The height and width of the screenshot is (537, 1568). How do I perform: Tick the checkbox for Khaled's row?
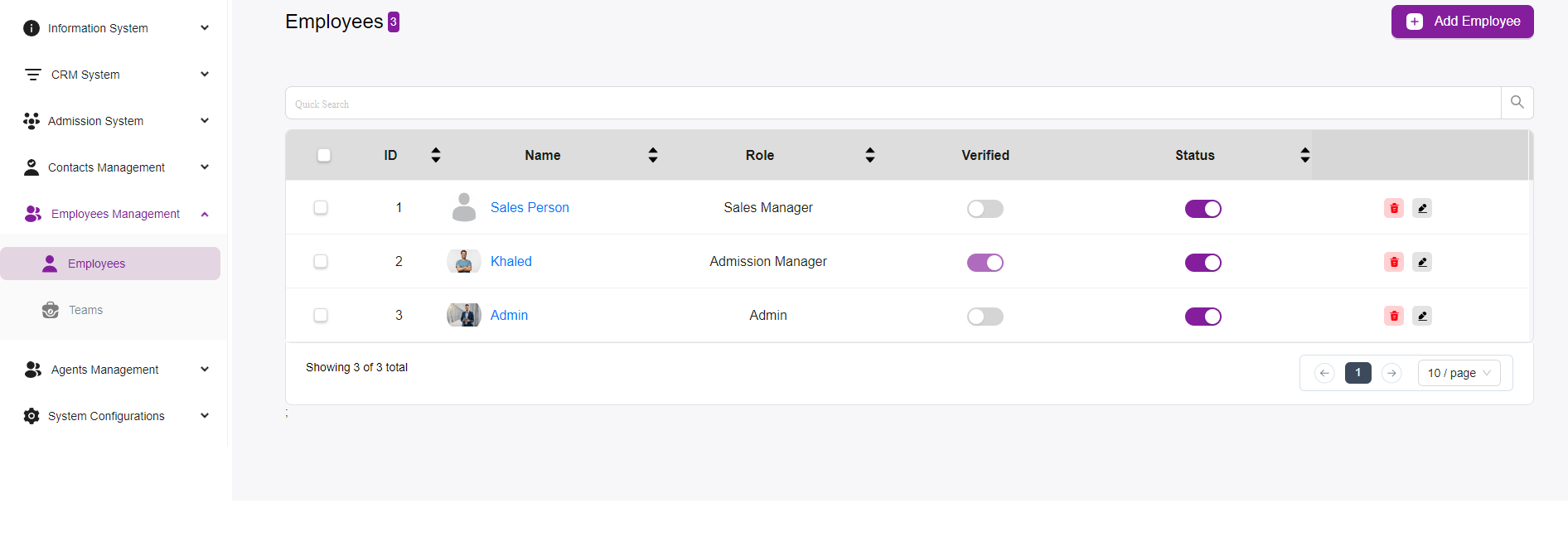pos(321,262)
